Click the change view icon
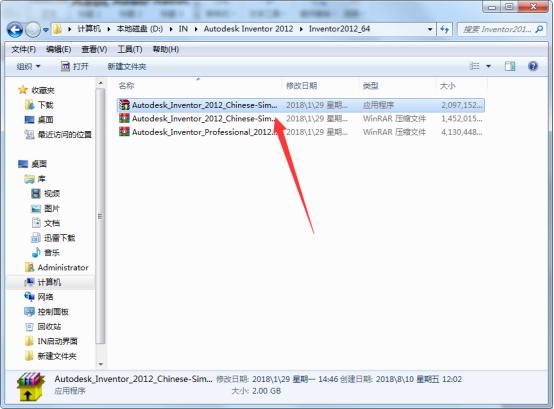This screenshot has height=409, width=554. pyautogui.click(x=475, y=66)
